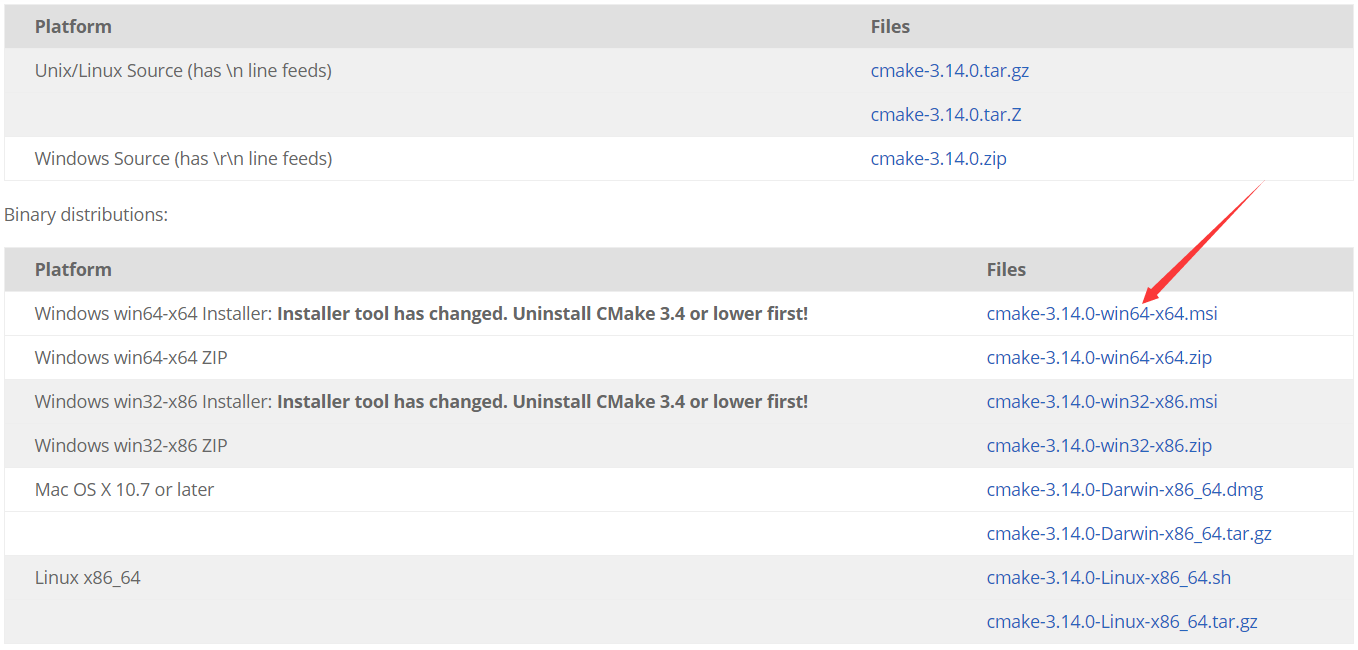Viewport: 1358px width, 650px height.
Task: Download the Windows win64-x64 MSI installer
Action: (x=1101, y=313)
